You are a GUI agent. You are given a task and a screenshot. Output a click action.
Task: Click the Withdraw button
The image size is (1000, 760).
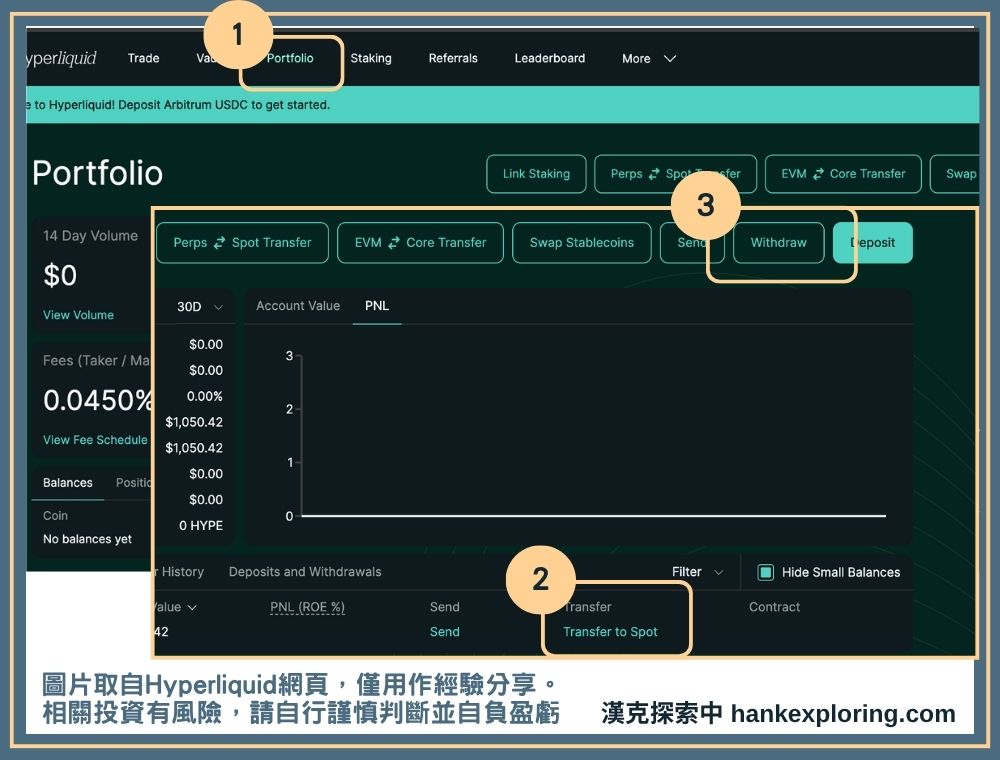click(778, 242)
